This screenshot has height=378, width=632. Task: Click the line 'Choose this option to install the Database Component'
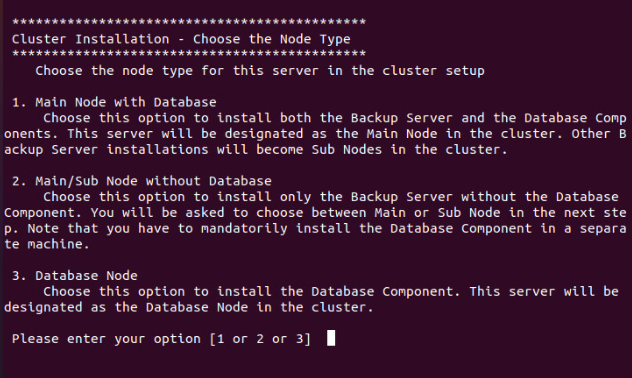tap(331, 292)
